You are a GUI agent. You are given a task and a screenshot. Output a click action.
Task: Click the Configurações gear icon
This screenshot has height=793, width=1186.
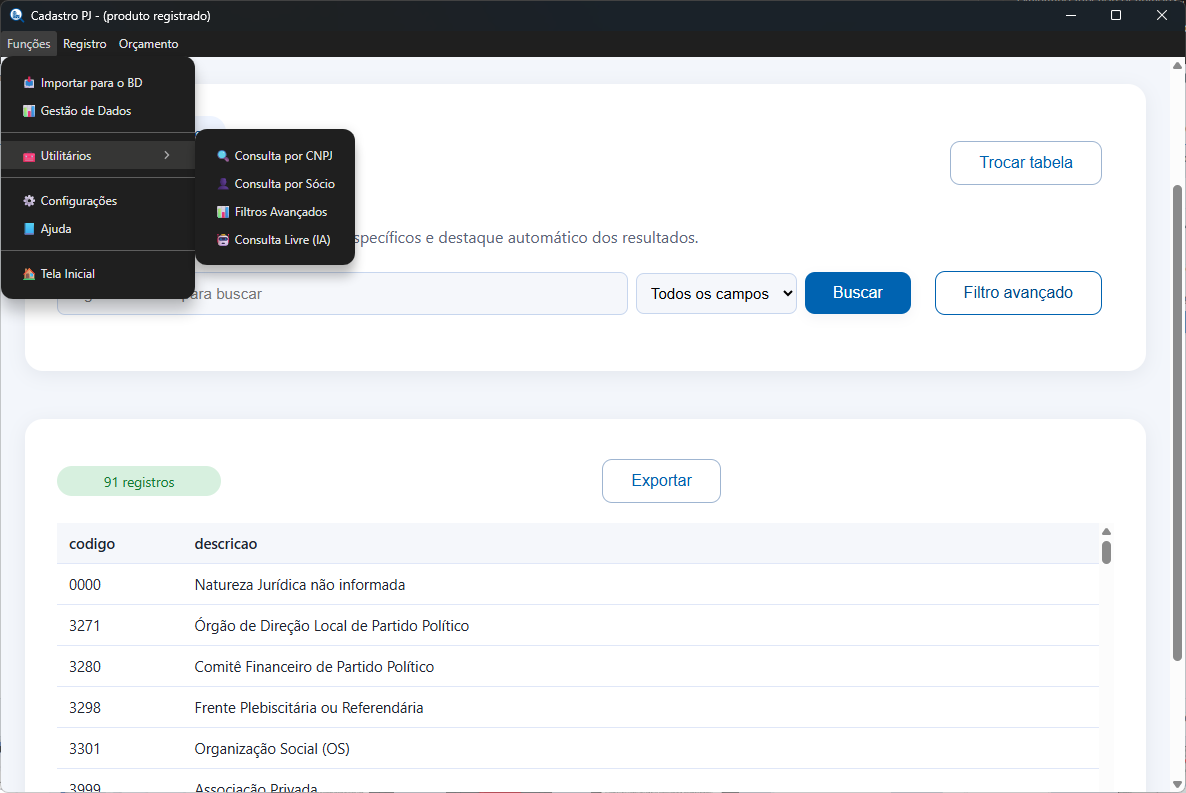(29, 201)
